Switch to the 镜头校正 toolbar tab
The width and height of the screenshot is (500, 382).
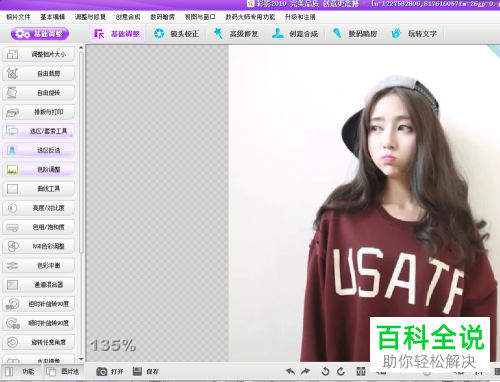pos(177,34)
